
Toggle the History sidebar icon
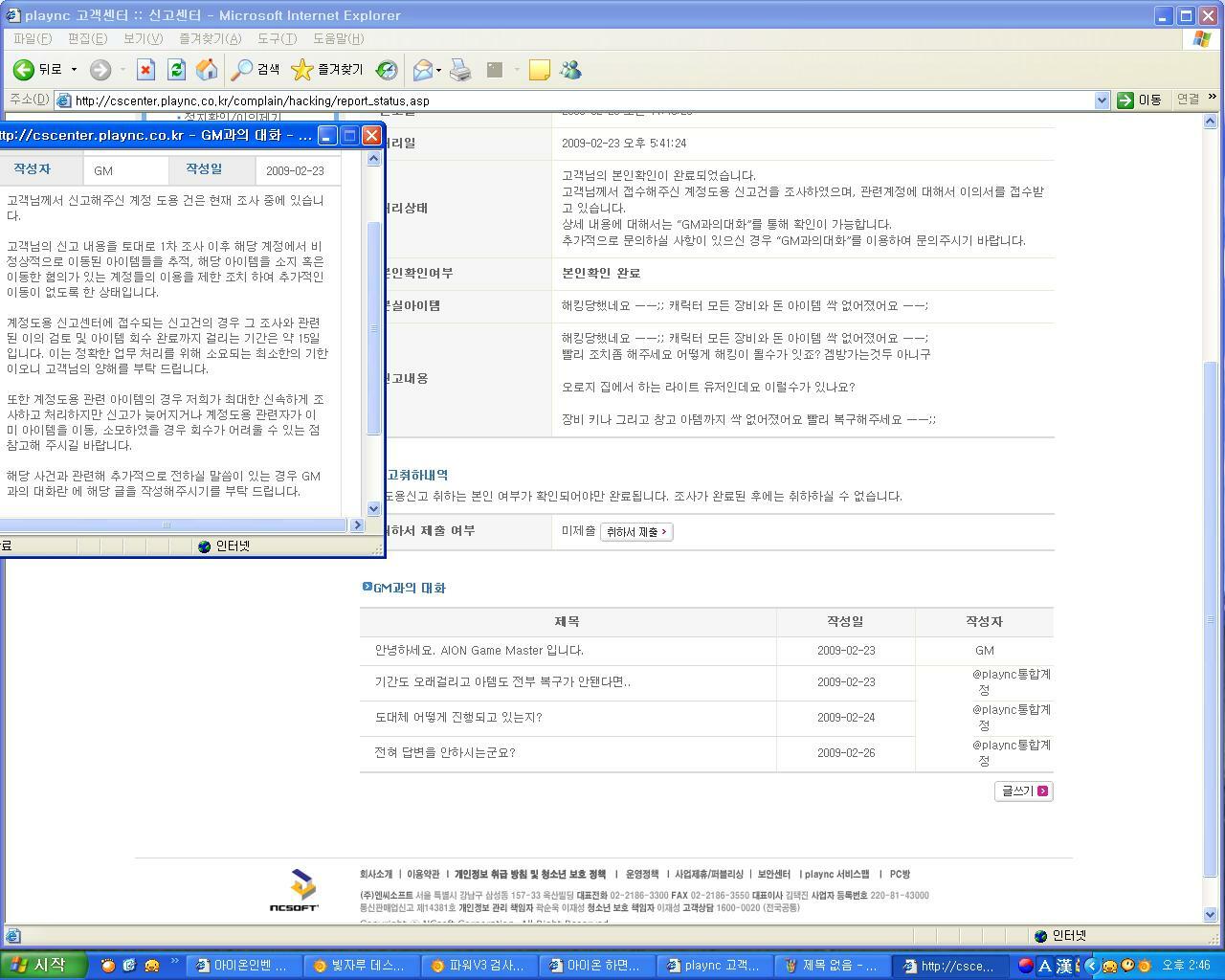386,69
